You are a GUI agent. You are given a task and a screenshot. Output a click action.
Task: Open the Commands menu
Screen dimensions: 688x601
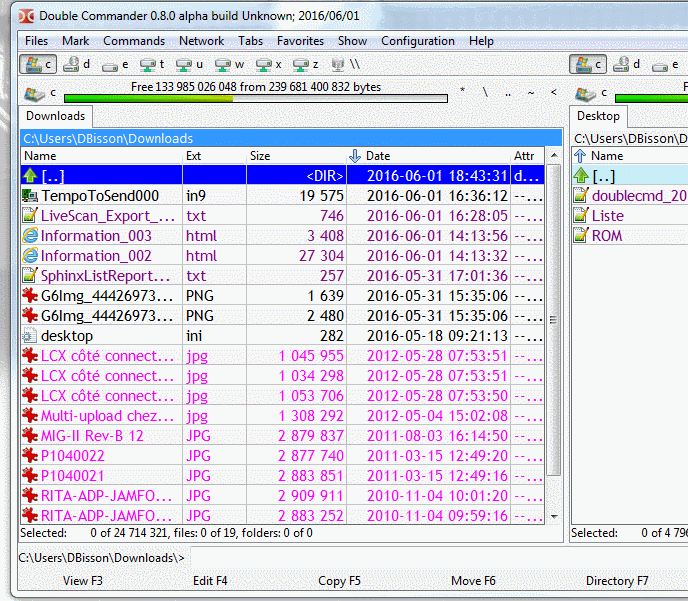tap(134, 41)
